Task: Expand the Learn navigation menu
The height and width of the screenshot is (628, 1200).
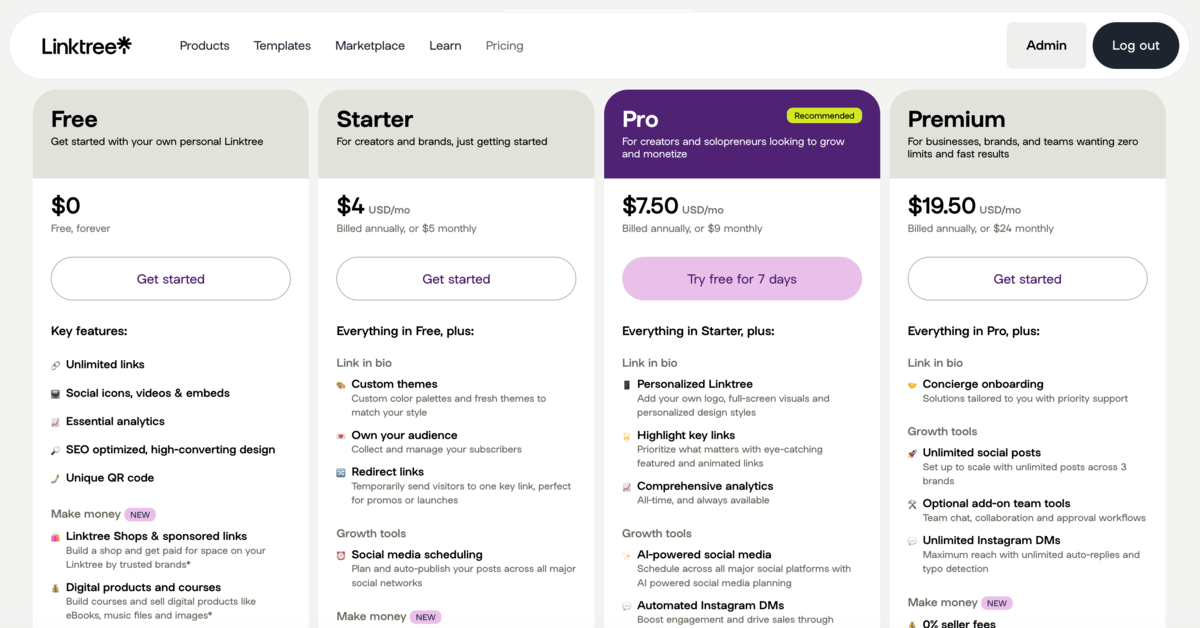Action: tap(445, 46)
